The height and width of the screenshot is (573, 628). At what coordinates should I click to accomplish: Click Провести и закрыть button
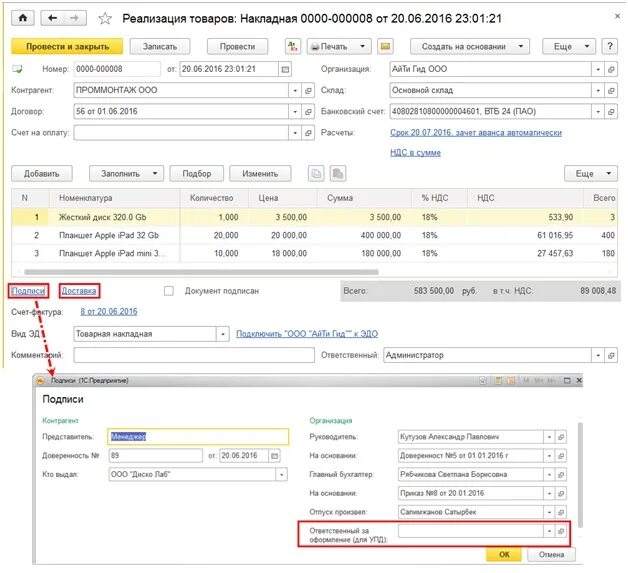tap(67, 46)
